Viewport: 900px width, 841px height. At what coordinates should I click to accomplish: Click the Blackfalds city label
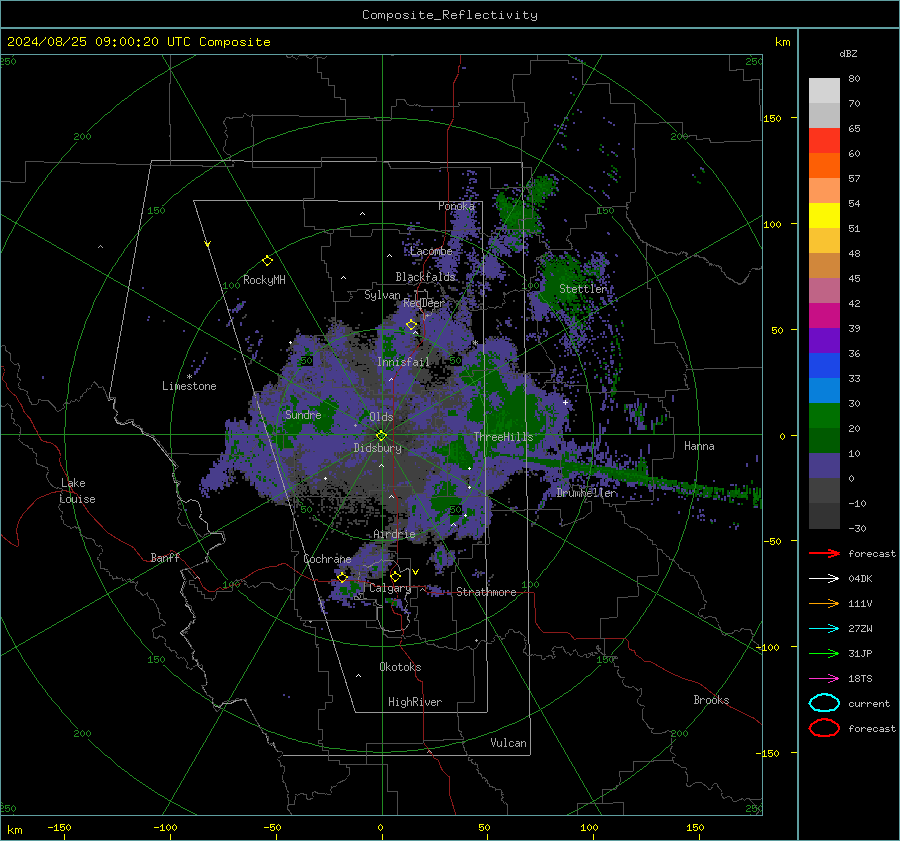click(x=425, y=277)
